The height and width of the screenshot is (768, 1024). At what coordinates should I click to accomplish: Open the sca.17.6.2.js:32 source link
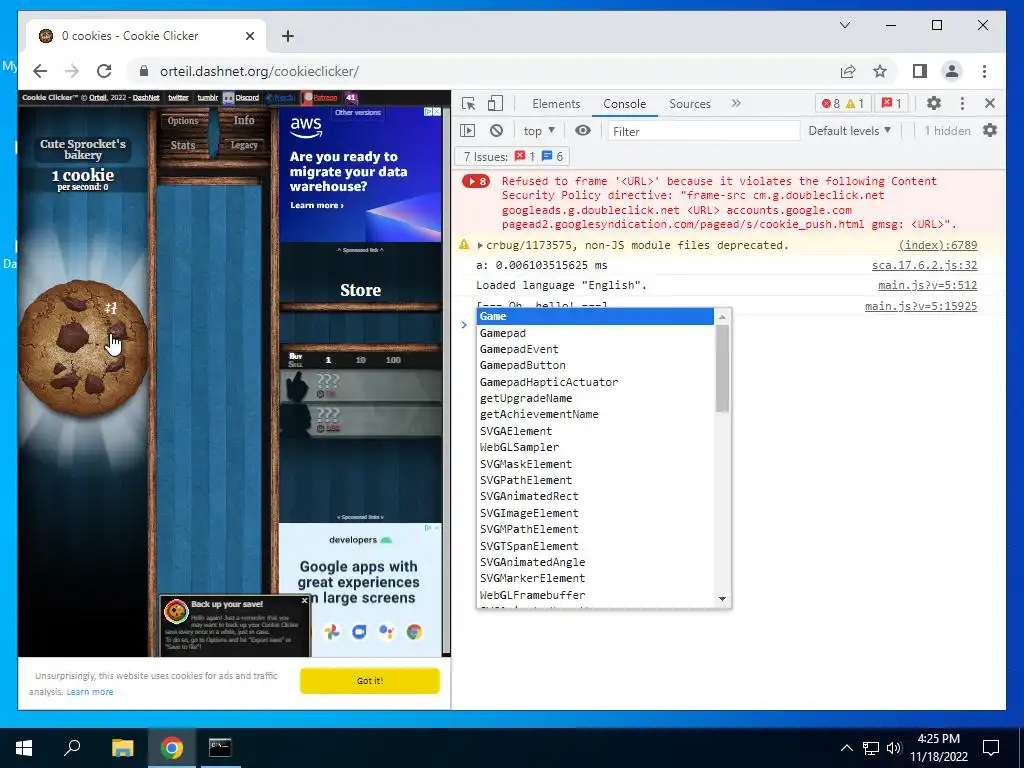(x=925, y=266)
